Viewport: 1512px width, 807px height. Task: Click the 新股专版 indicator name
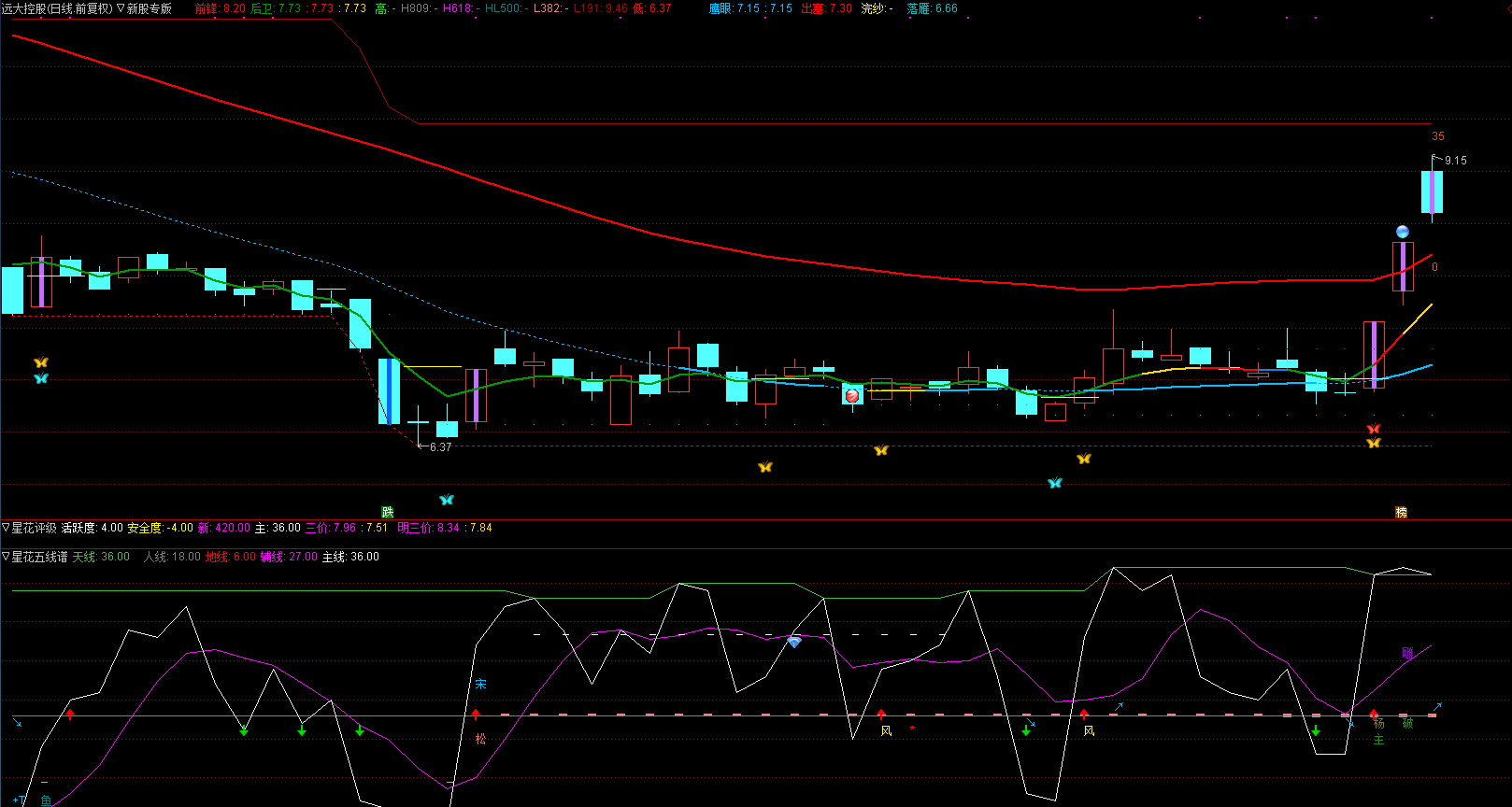pyautogui.click(x=150, y=8)
